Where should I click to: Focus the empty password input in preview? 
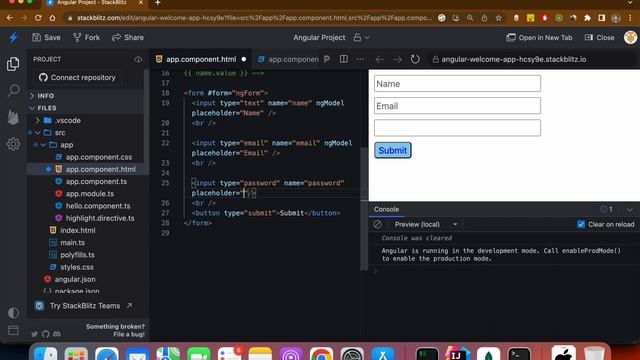(x=457, y=128)
